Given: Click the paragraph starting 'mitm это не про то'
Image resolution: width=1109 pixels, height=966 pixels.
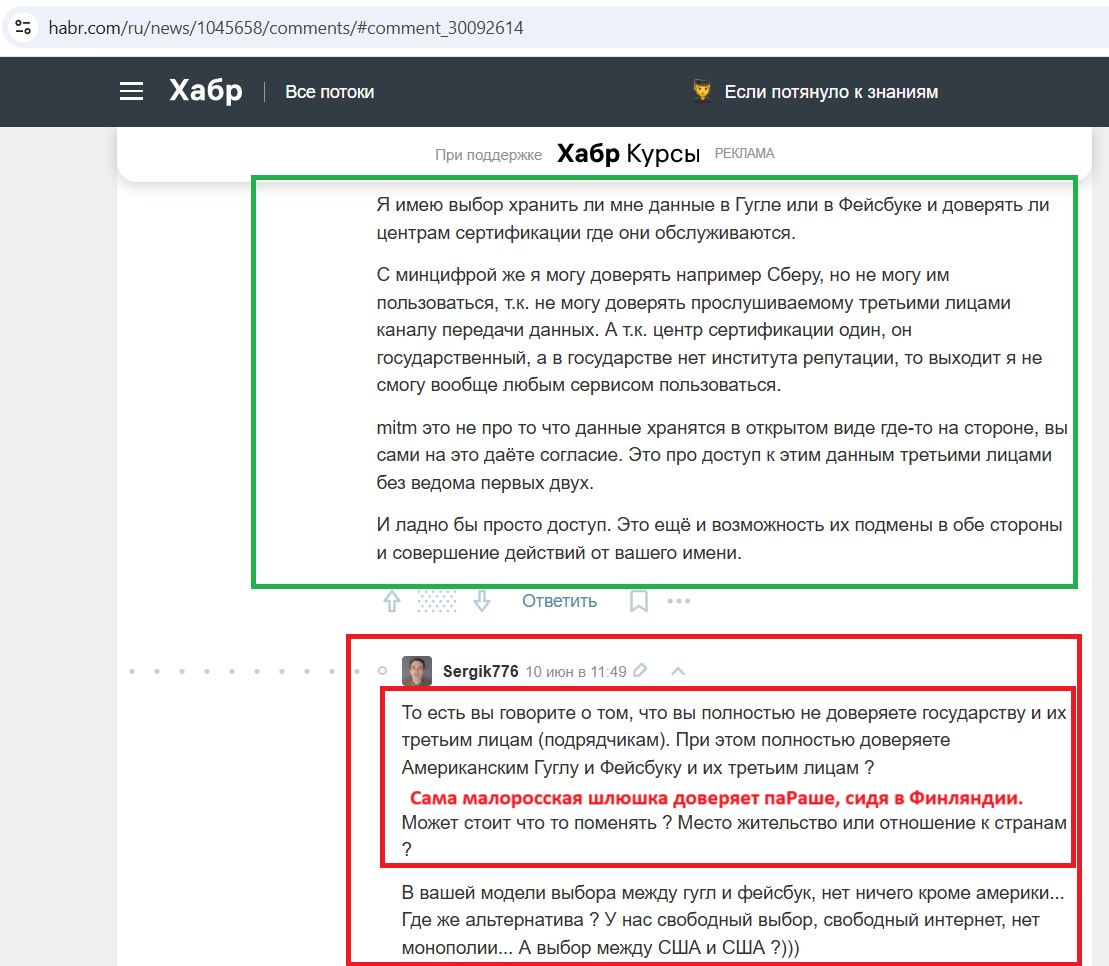Looking at the screenshot, I should [722, 455].
